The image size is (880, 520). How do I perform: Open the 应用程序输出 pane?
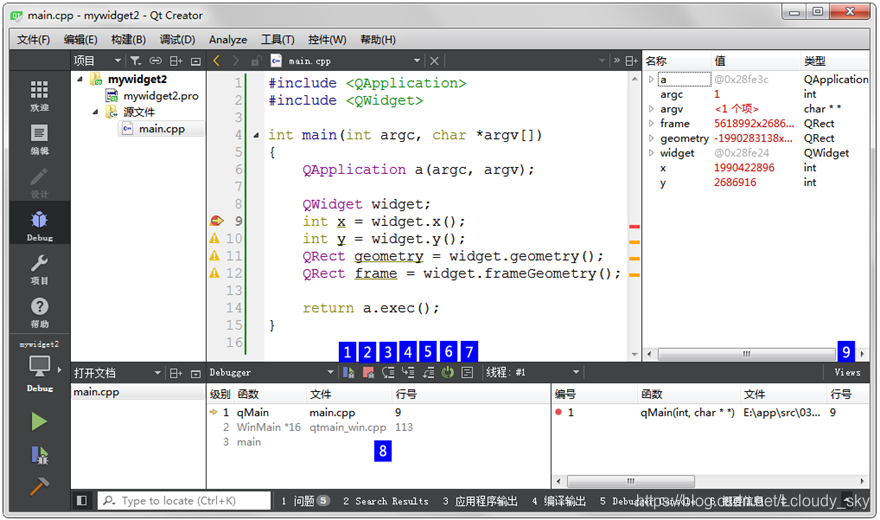480,501
